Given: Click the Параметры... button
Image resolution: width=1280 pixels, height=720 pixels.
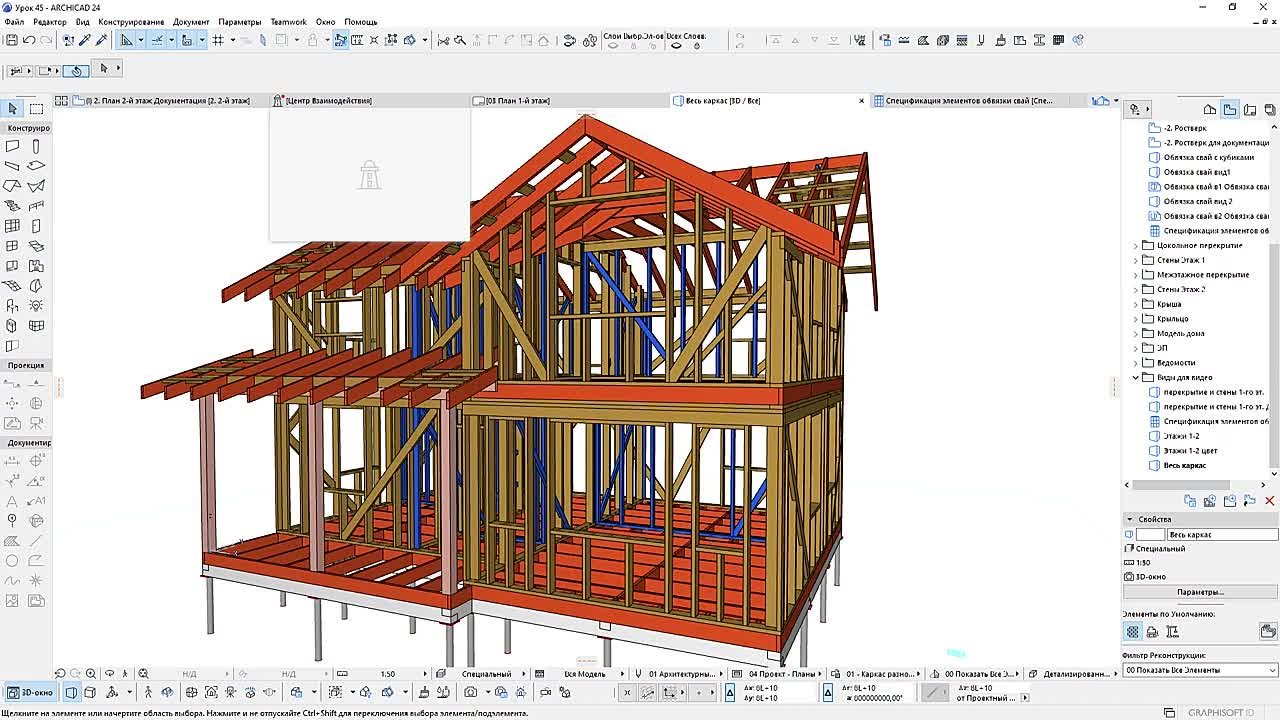Looking at the screenshot, I should tap(1200, 592).
